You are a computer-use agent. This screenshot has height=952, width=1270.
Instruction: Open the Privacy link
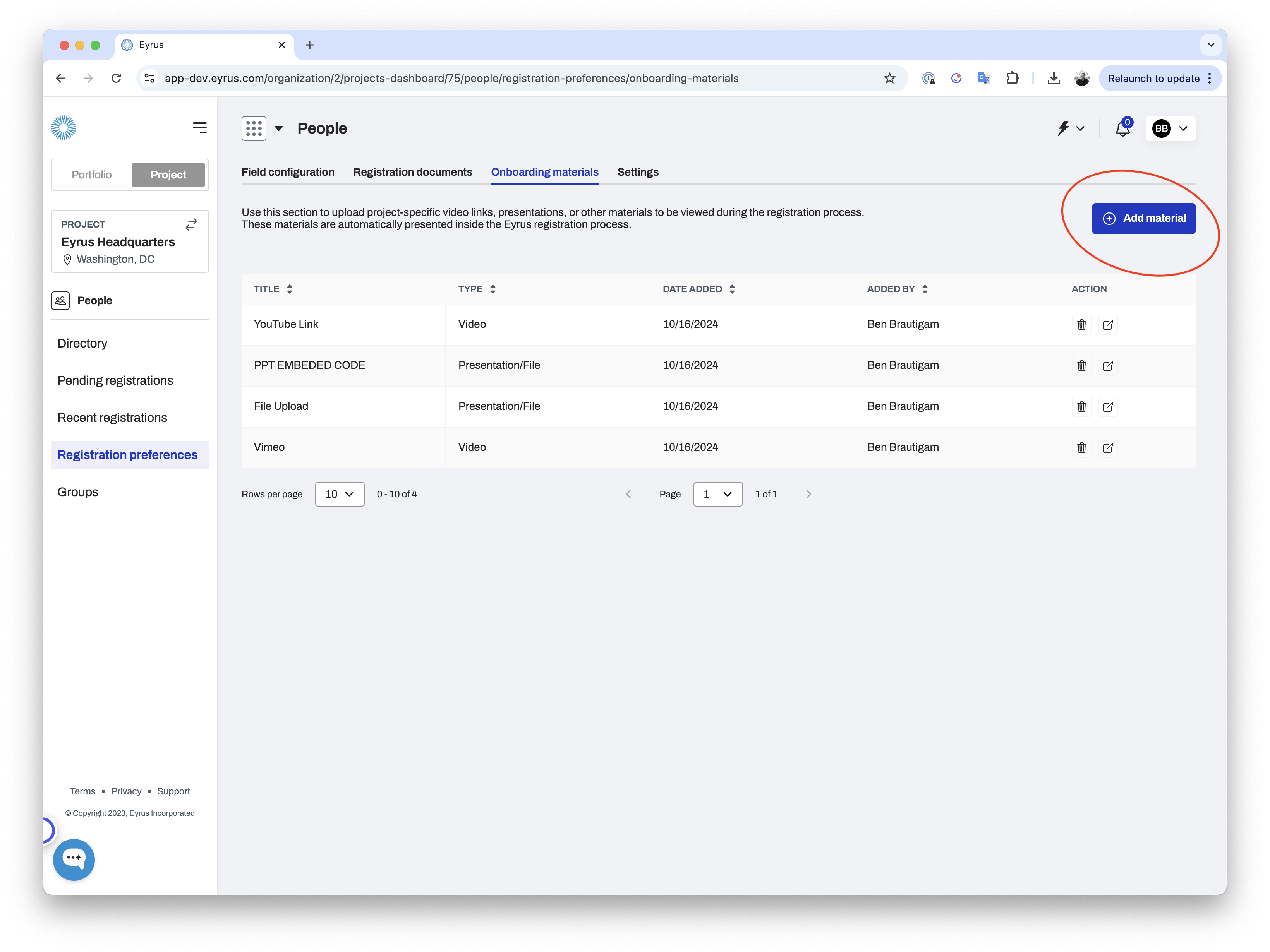[x=126, y=791]
